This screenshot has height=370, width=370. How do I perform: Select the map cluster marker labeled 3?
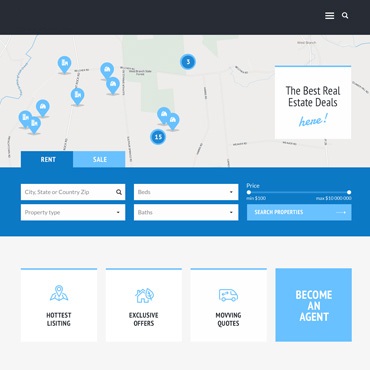tap(188, 62)
